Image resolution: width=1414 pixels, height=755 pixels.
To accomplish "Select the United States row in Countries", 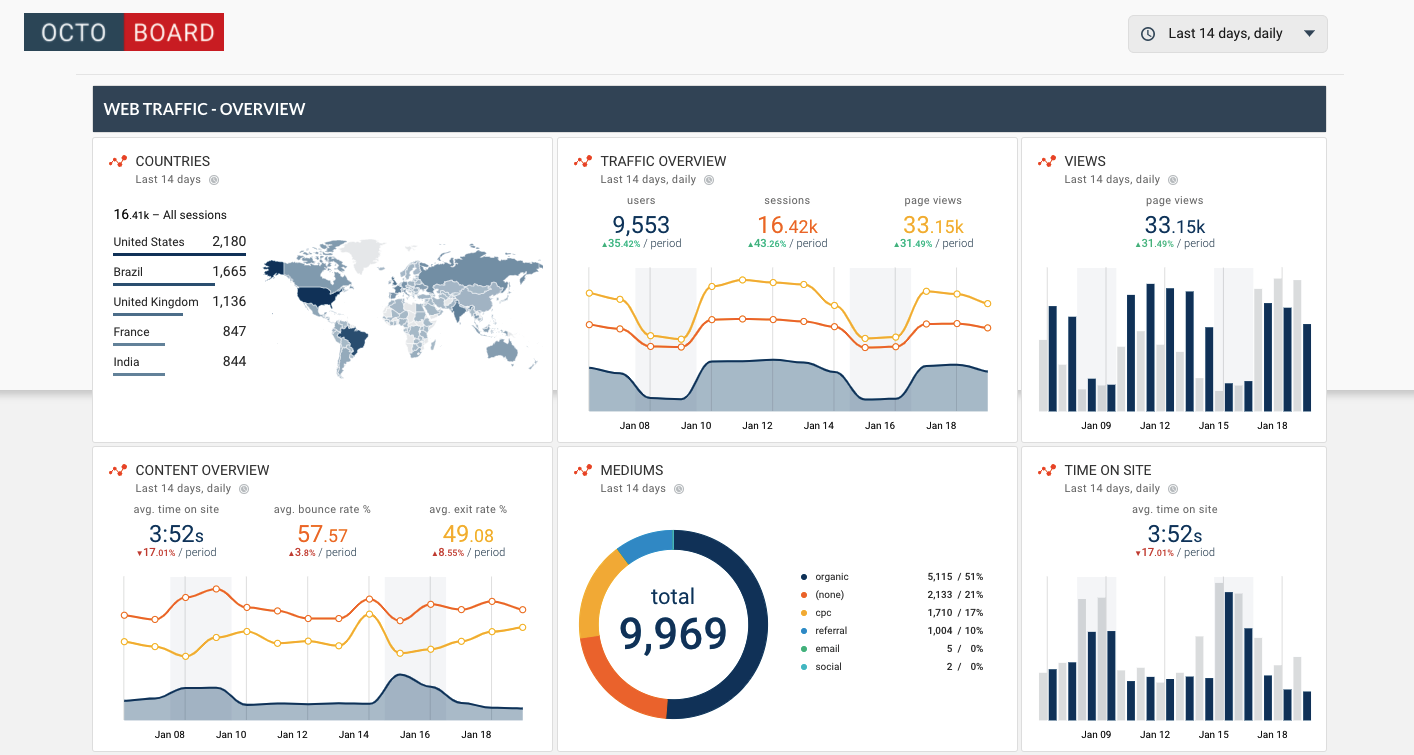I will (180, 243).
